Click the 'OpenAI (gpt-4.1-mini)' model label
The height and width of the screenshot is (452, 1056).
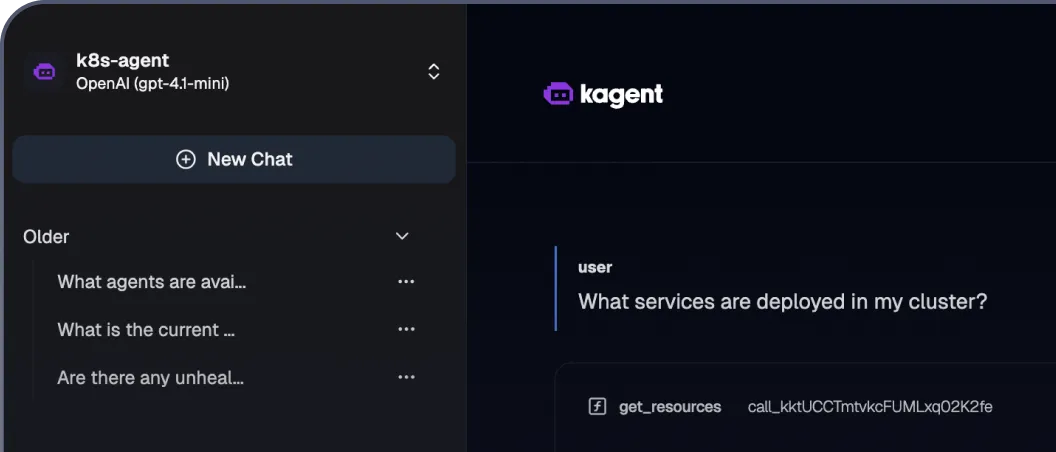(x=152, y=84)
